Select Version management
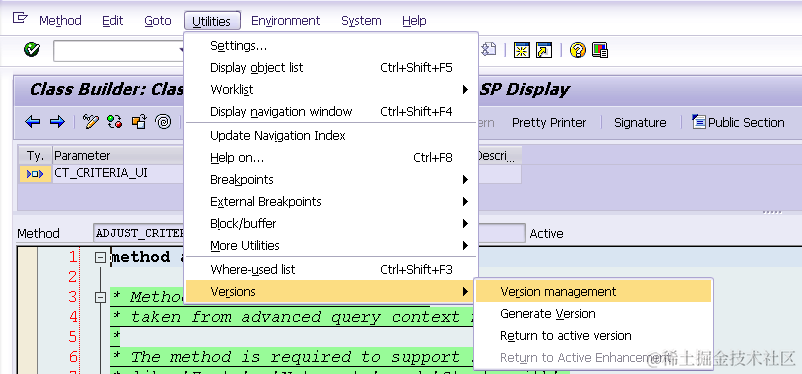Screen dimensions: 802x374 pyautogui.click(x=593, y=292)
